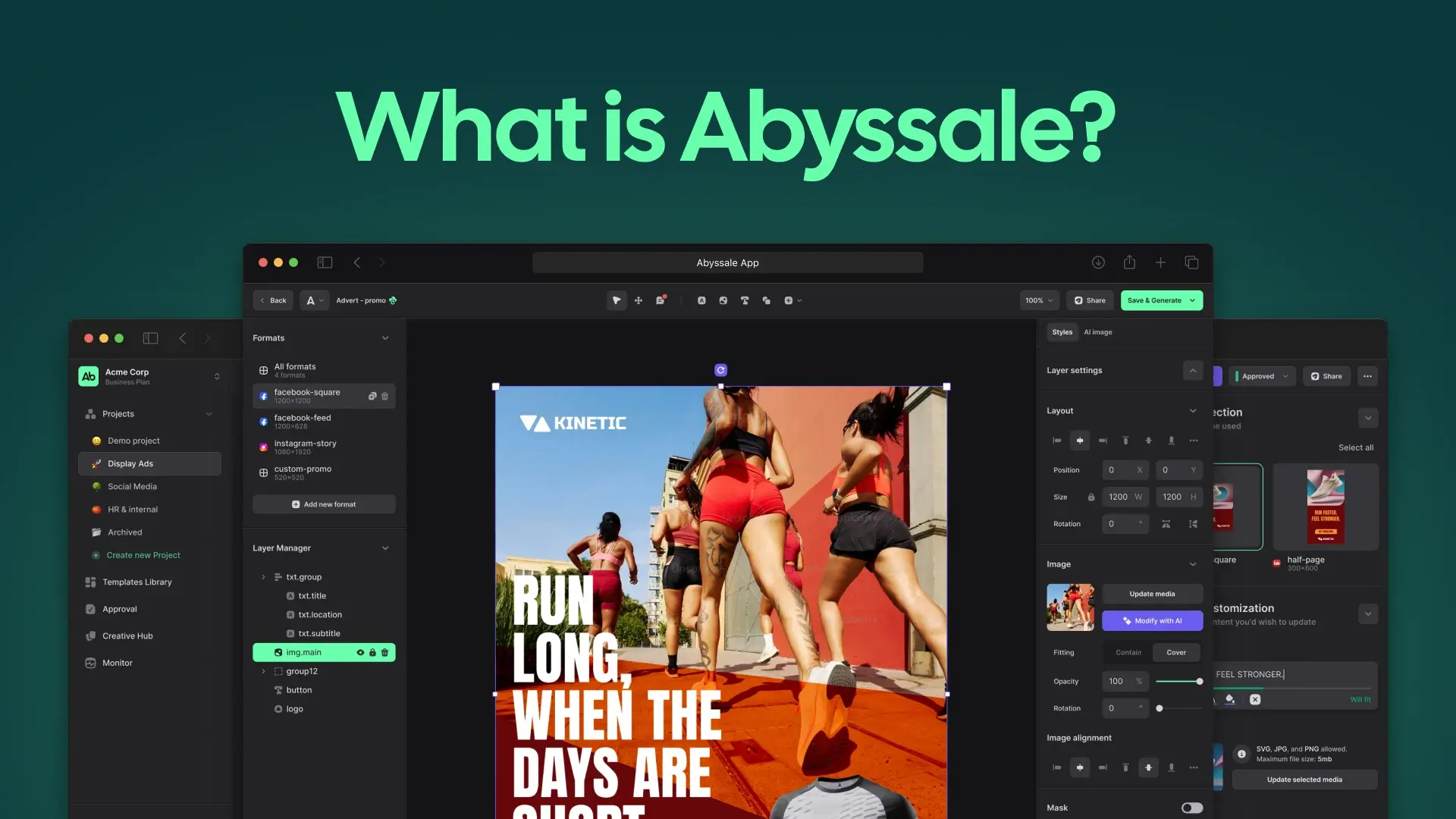Toggle the lock on the img.main layer

(372, 652)
